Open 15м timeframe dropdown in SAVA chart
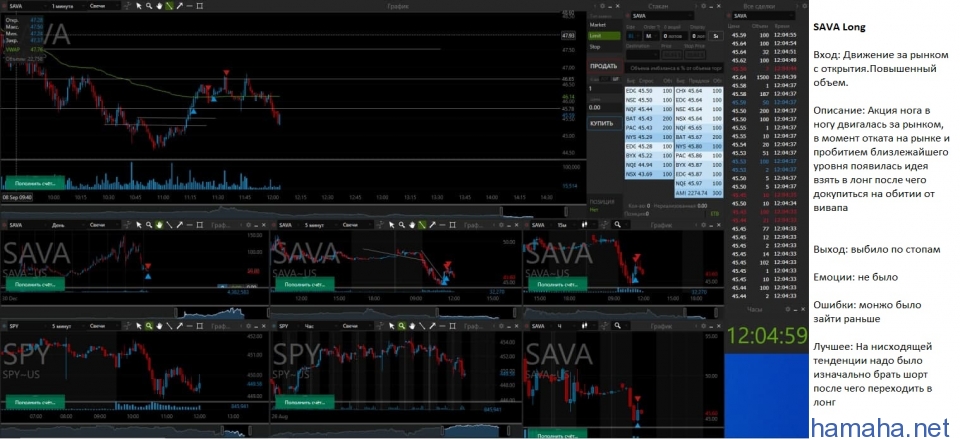Image resolution: width=960 pixels, height=439 pixels. point(567,225)
